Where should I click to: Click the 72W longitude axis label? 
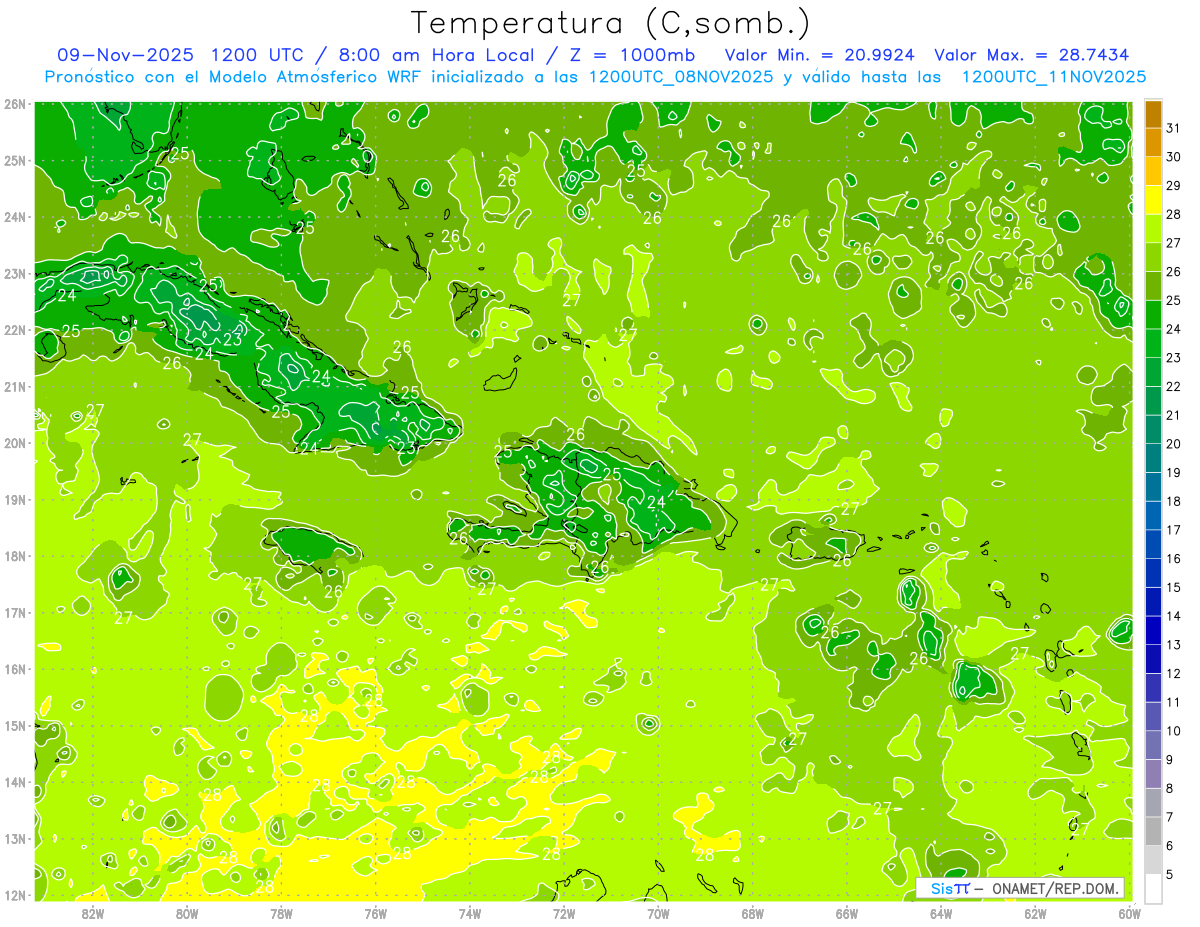564,914
